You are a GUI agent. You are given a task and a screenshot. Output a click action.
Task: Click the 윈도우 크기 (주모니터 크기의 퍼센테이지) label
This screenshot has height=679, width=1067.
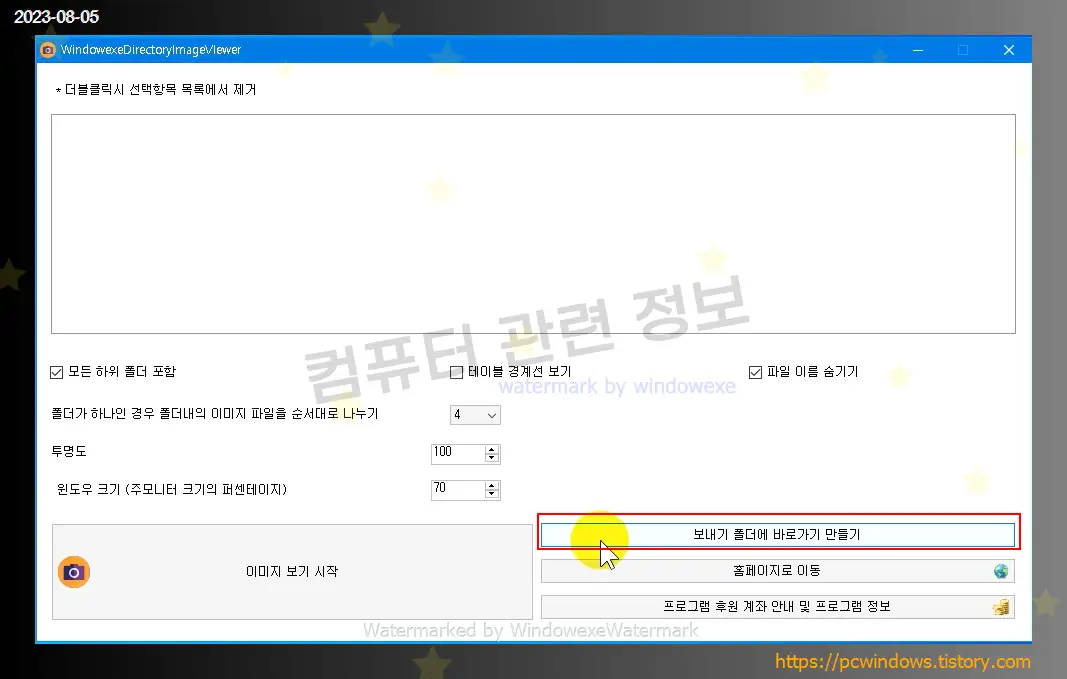(x=171, y=489)
